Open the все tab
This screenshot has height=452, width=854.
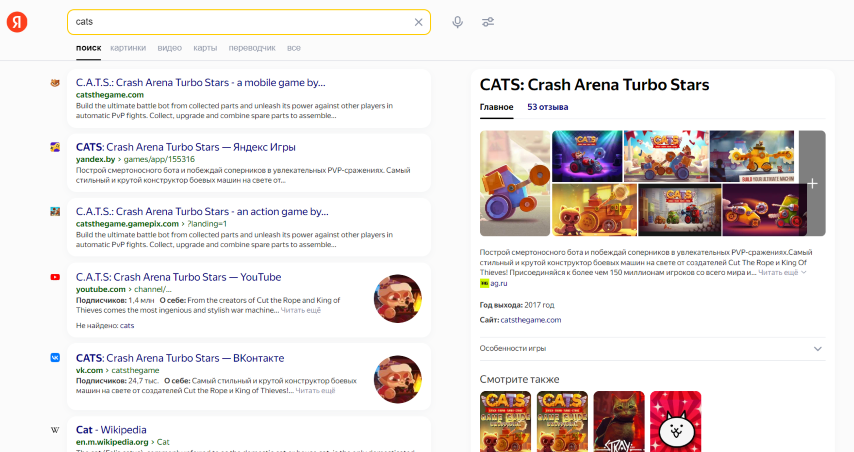[294, 48]
